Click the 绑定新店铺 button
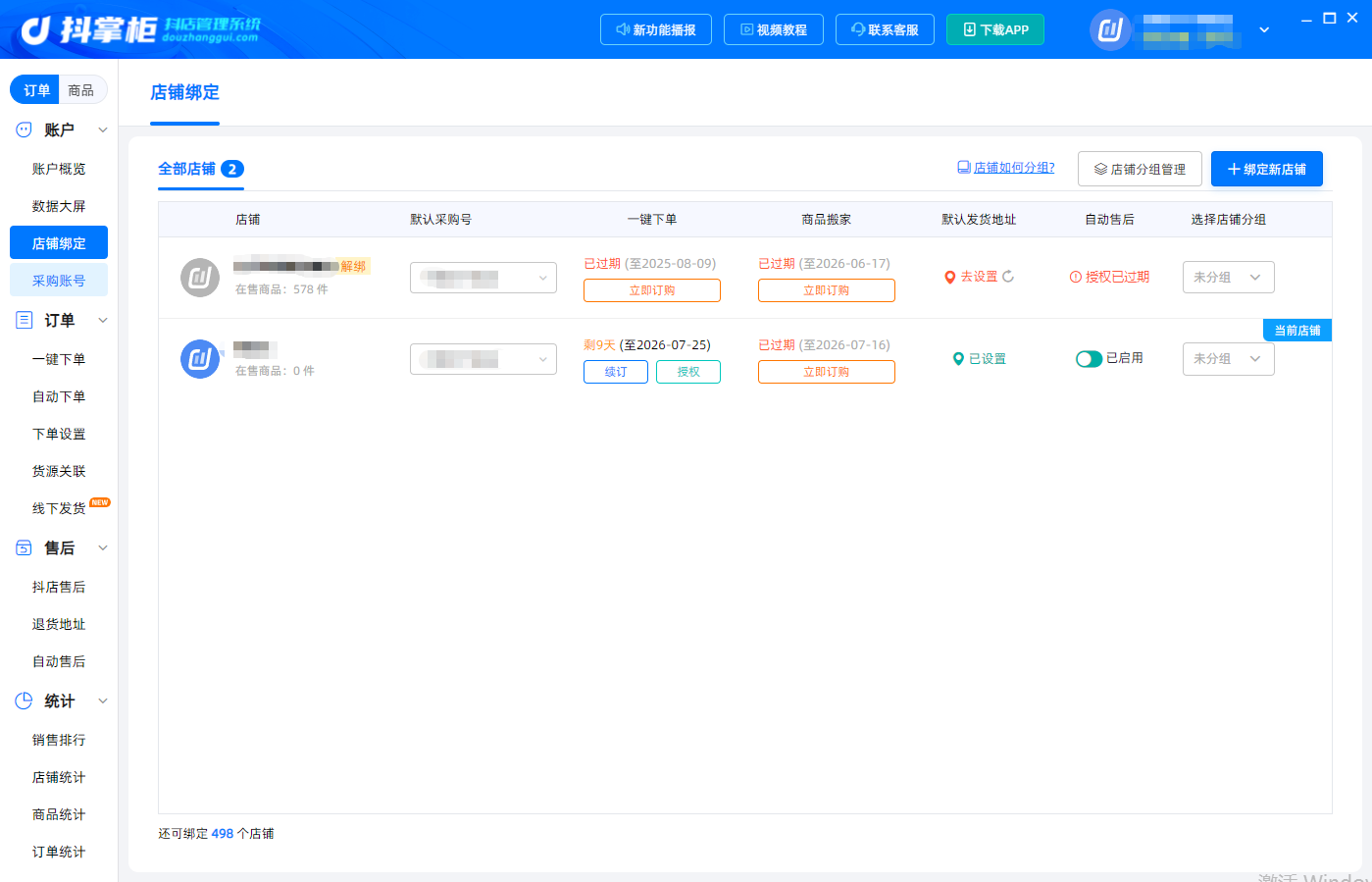The width and height of the screenshot is (1372, 882). 1266,169
